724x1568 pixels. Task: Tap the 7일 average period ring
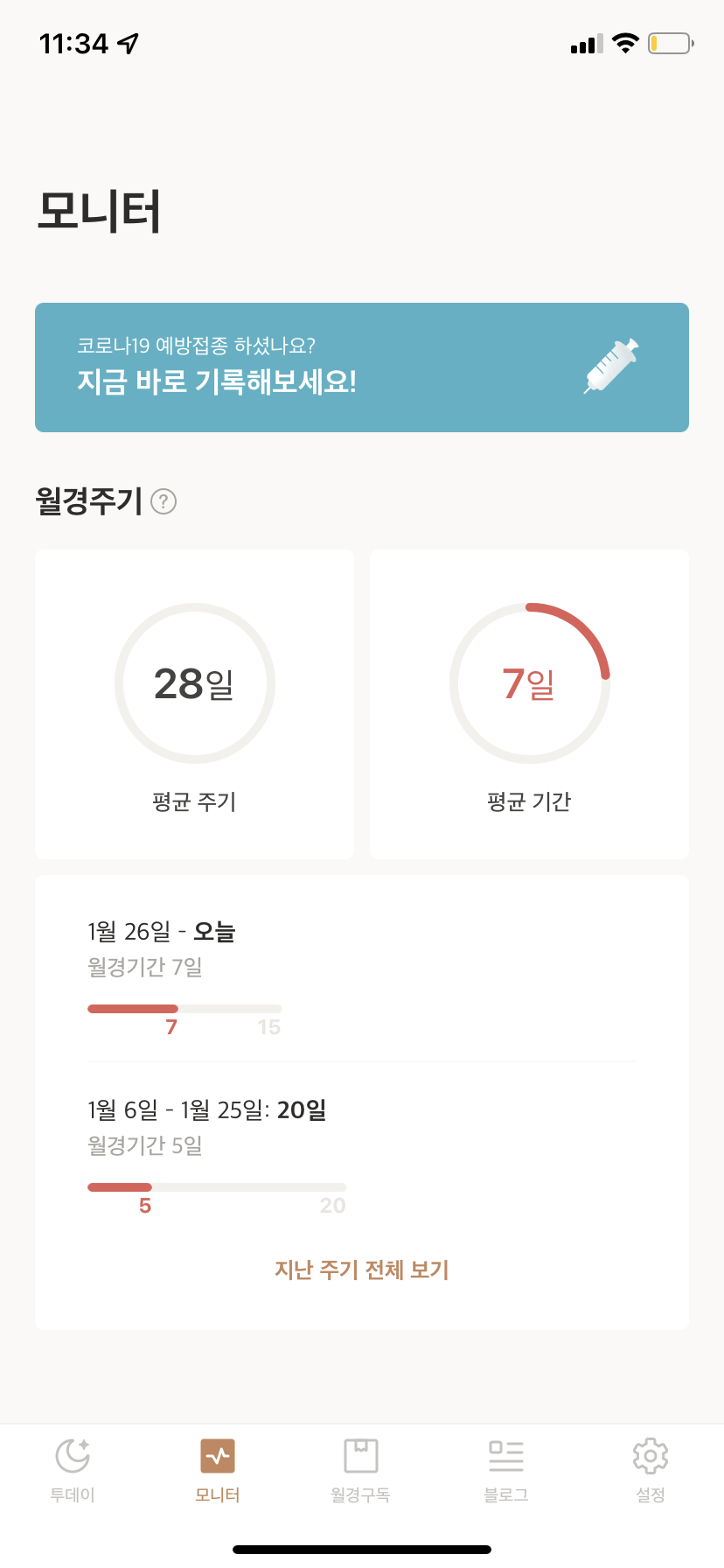pos(530,683)
